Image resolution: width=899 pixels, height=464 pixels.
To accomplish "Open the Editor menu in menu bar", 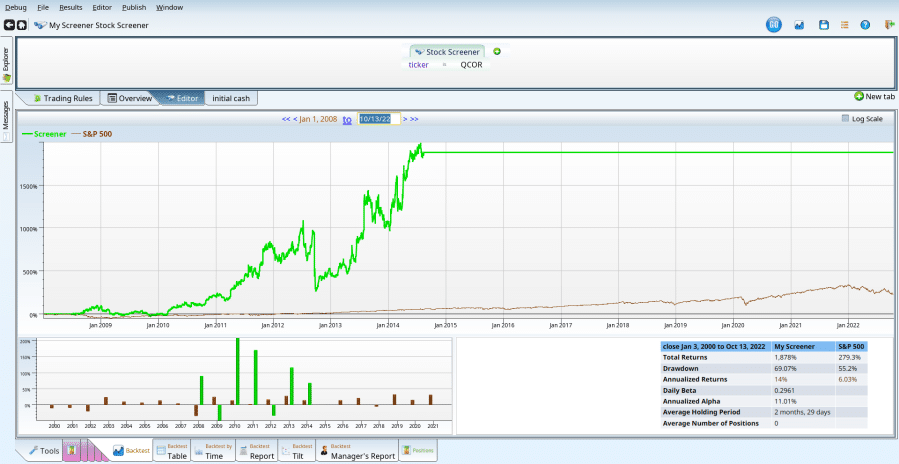I will 102,7.
